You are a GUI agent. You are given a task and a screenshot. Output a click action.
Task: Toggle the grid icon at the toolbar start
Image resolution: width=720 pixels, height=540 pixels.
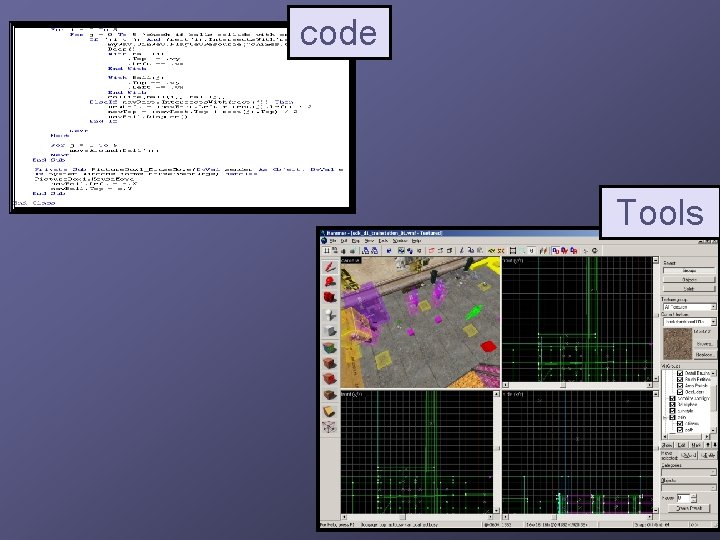pyautogui.click(x=326, y=251)
